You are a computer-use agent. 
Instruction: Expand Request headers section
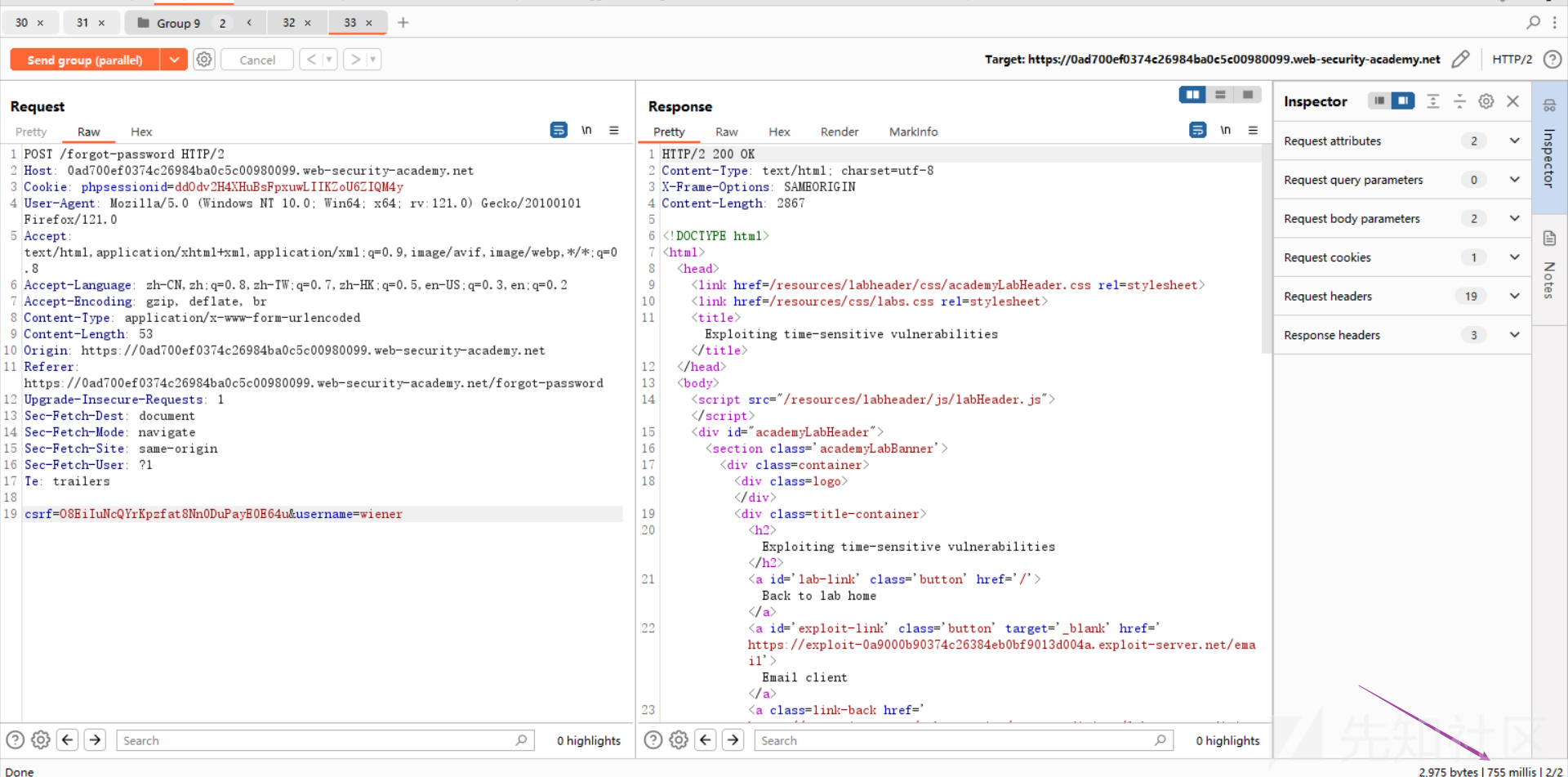point(1402,296)
